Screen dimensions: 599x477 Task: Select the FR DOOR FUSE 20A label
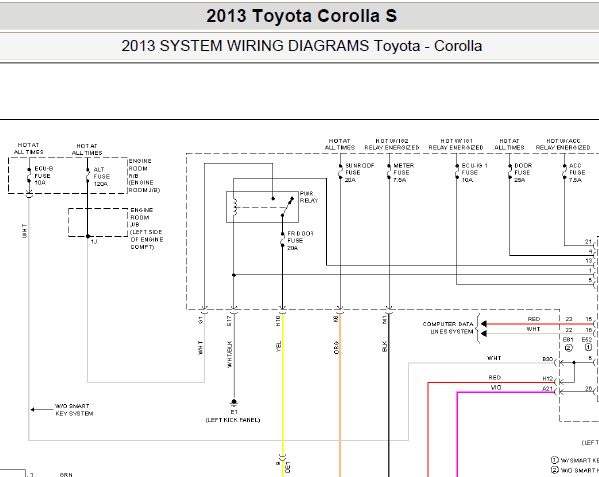tap(300, 241)
